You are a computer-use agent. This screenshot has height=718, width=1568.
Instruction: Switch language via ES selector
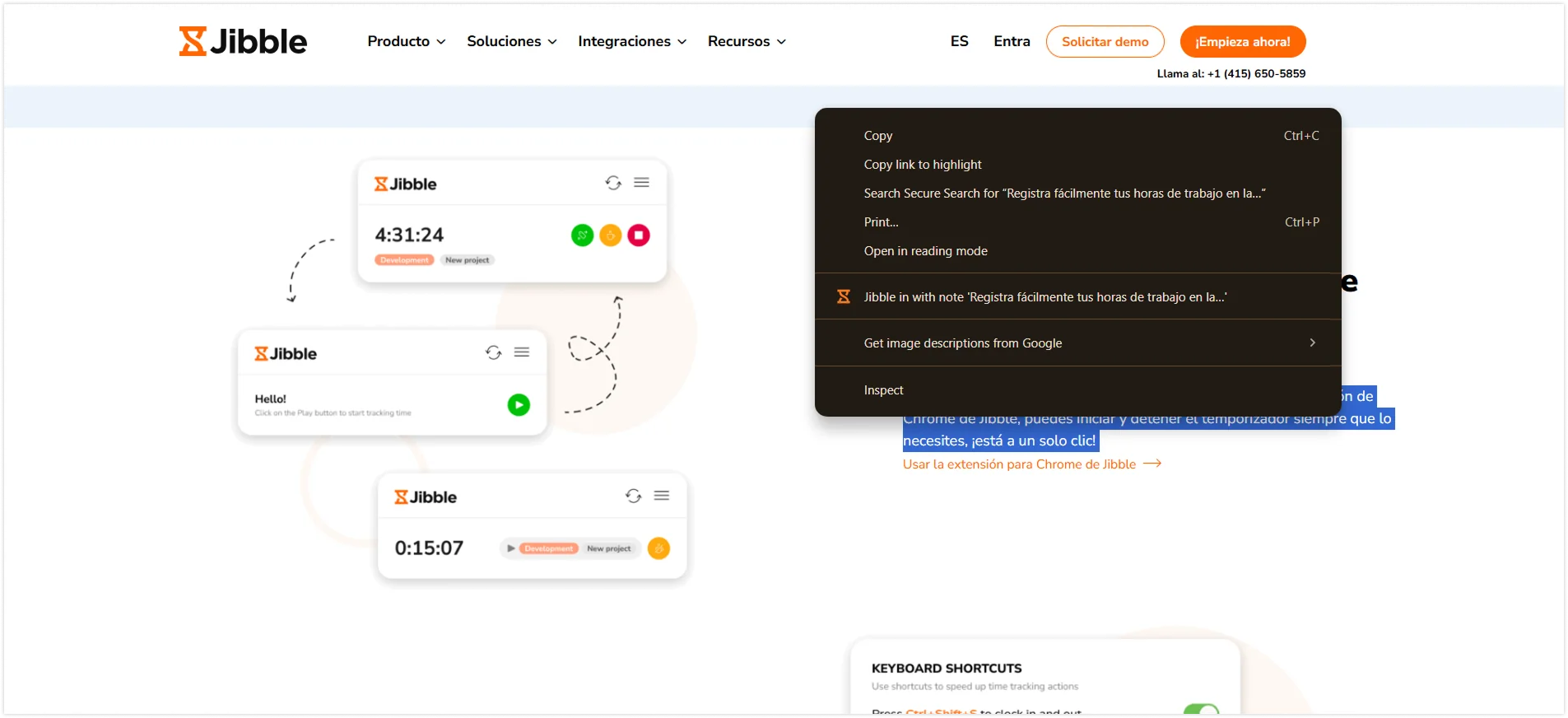point(959,41)
